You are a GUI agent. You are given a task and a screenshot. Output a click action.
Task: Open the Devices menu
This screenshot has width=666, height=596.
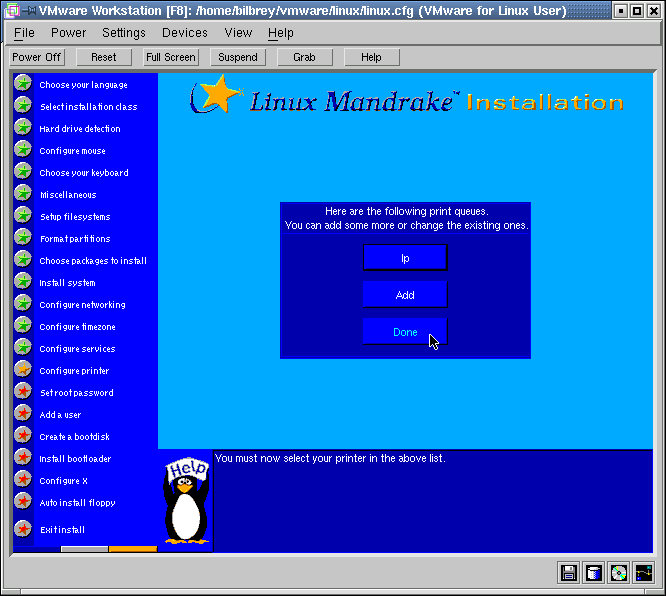pyautogui.click(x=185, y=33)
